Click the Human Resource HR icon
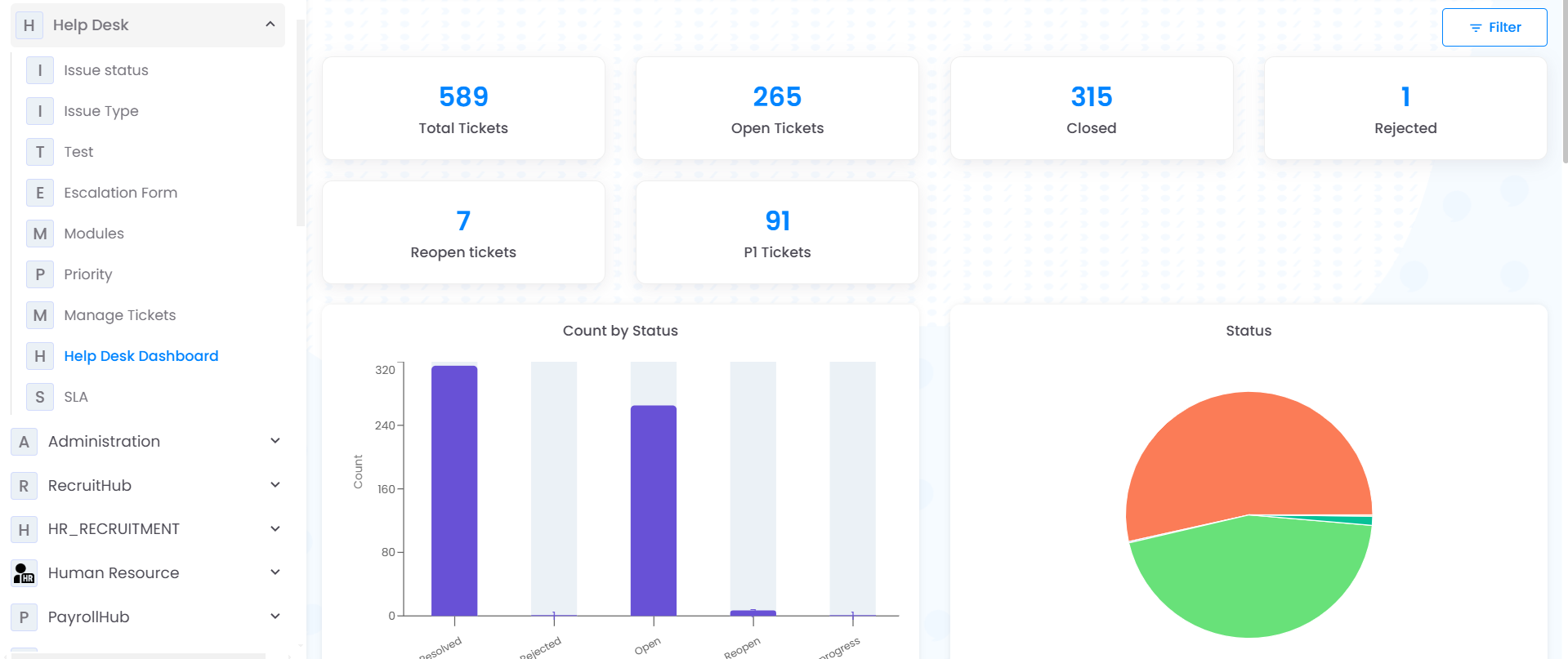 pos(24,573)
